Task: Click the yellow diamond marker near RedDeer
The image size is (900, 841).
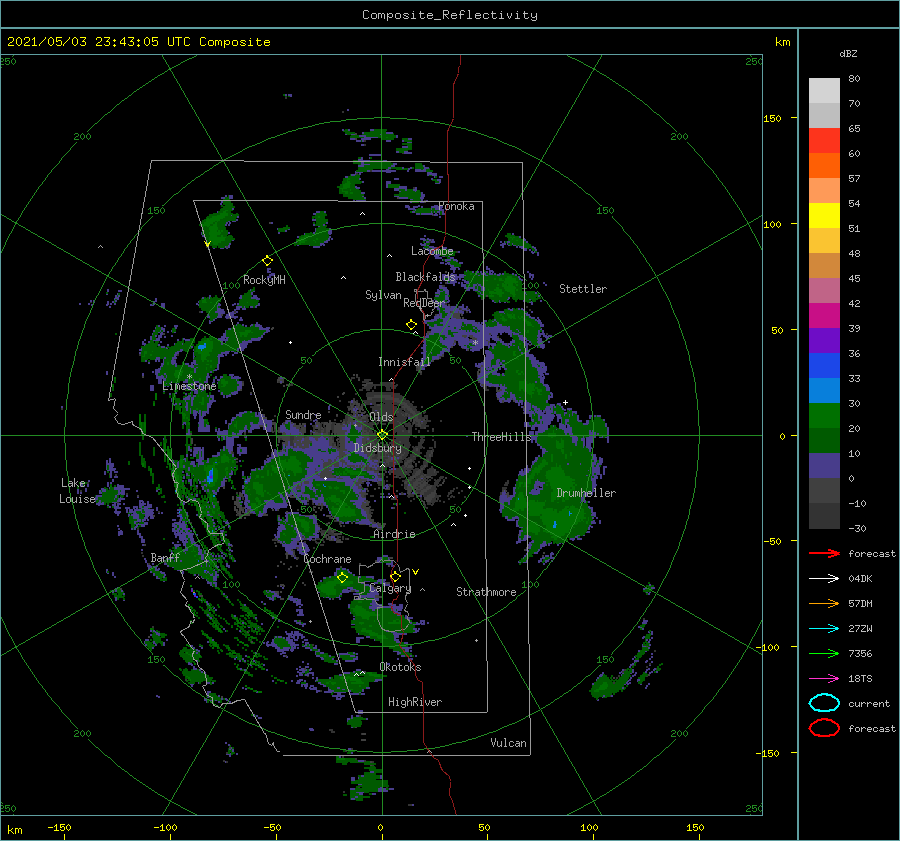Action: [411, 325]
